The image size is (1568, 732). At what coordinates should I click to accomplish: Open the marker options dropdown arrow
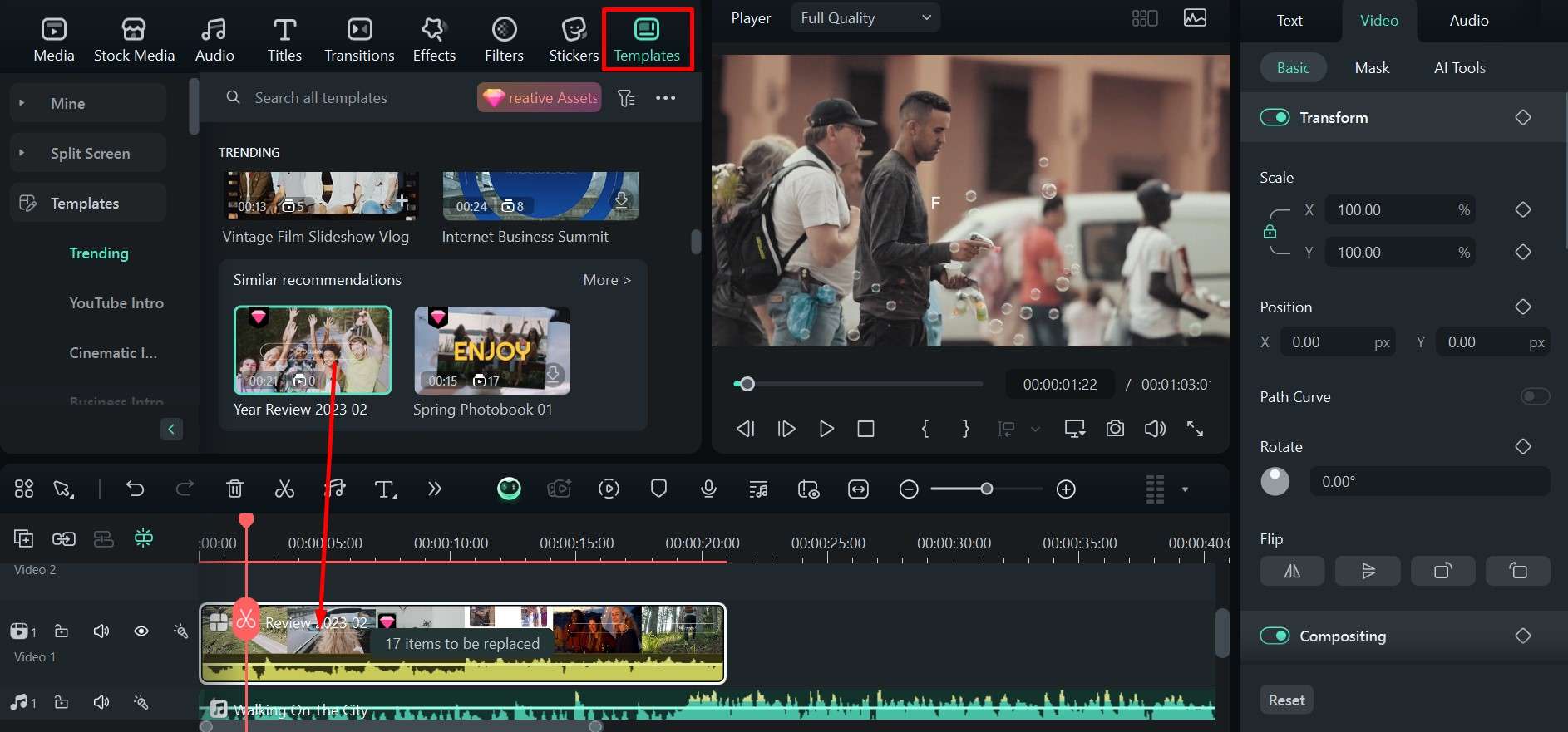click(1035, 429)
